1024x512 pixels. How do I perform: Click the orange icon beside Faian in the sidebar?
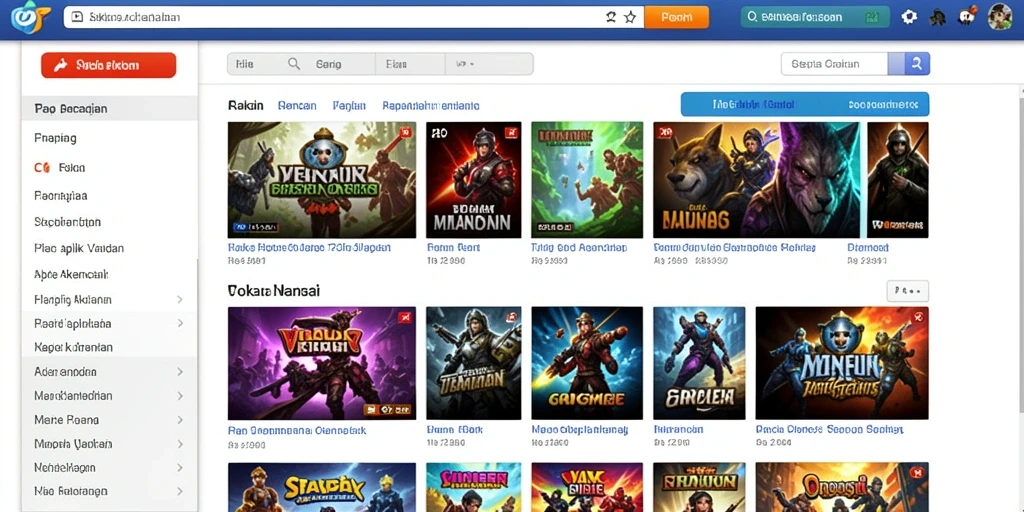pyautogui.click(x=42, y=168)
